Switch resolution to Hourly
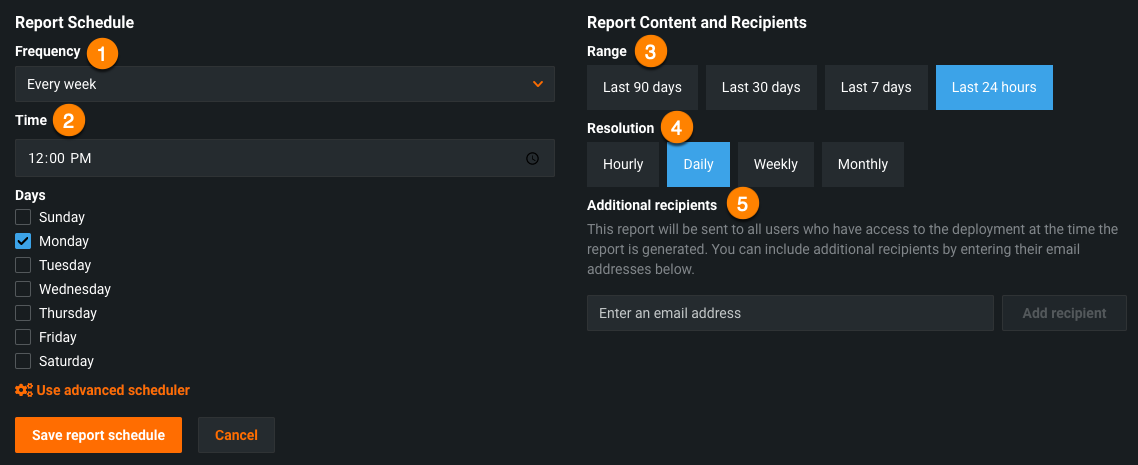The image size is (1138, 465). [x=623, y=164]
